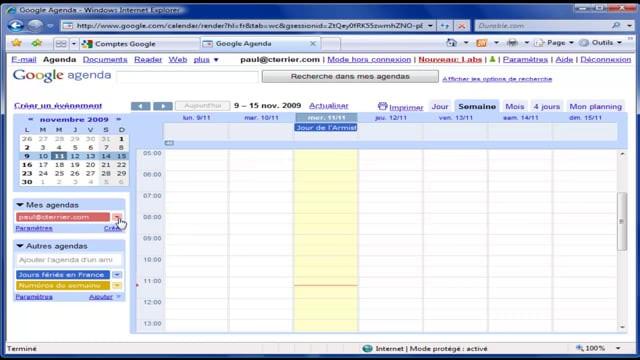Go to previous month in mini calendar
This screenshot has height=360, width=640.
[x=30, y=119]
